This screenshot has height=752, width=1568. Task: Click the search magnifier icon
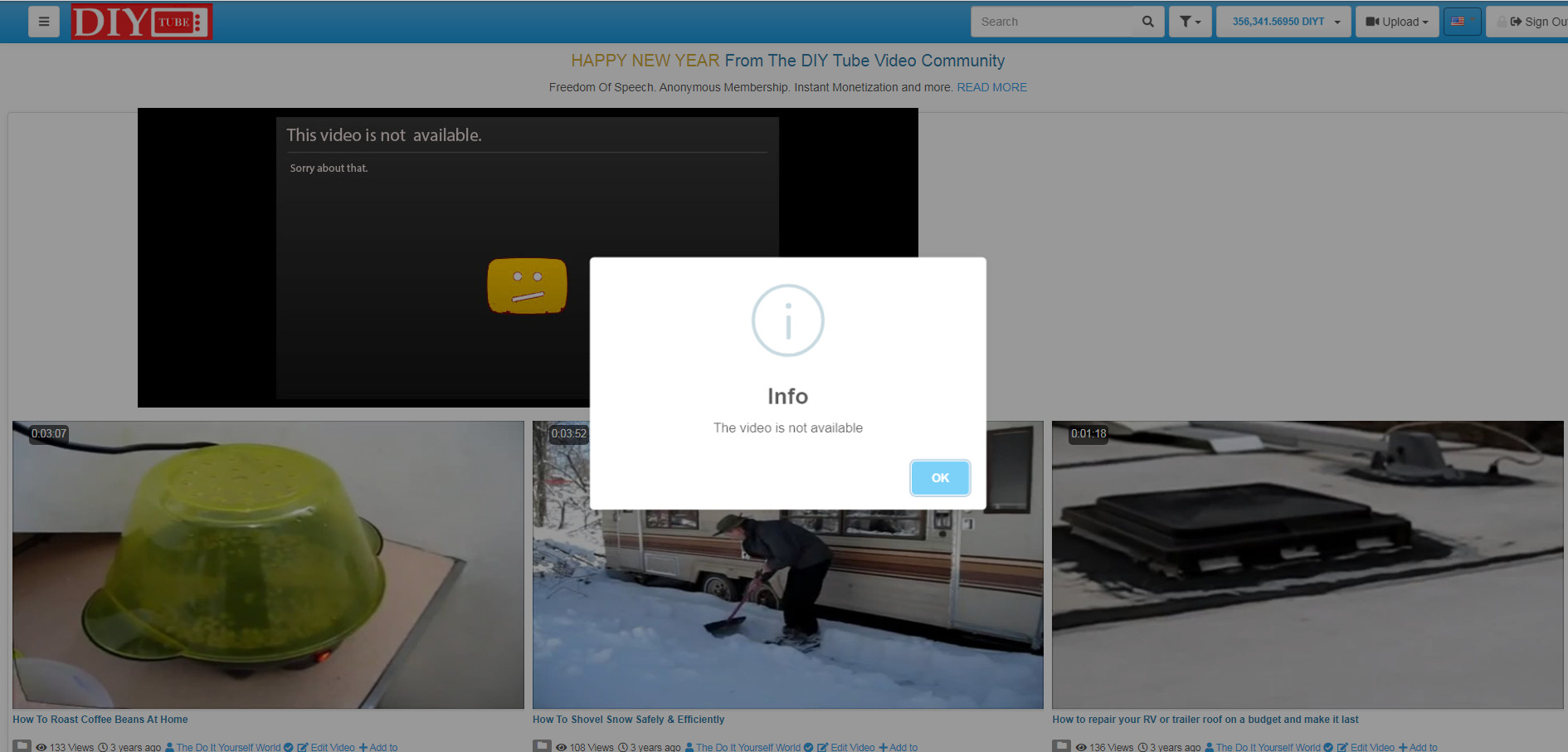point(1147,21)
